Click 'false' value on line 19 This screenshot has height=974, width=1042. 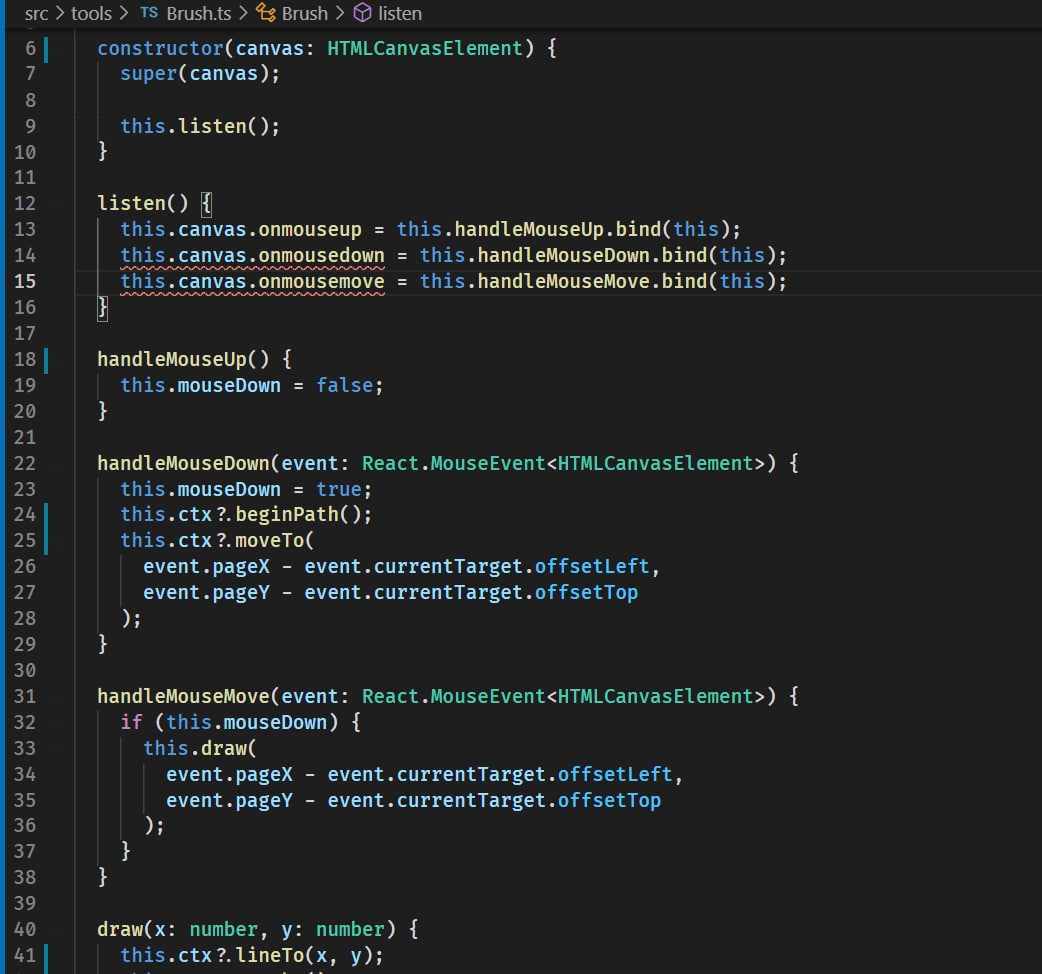pyautogui.click(x=344, y=386)
